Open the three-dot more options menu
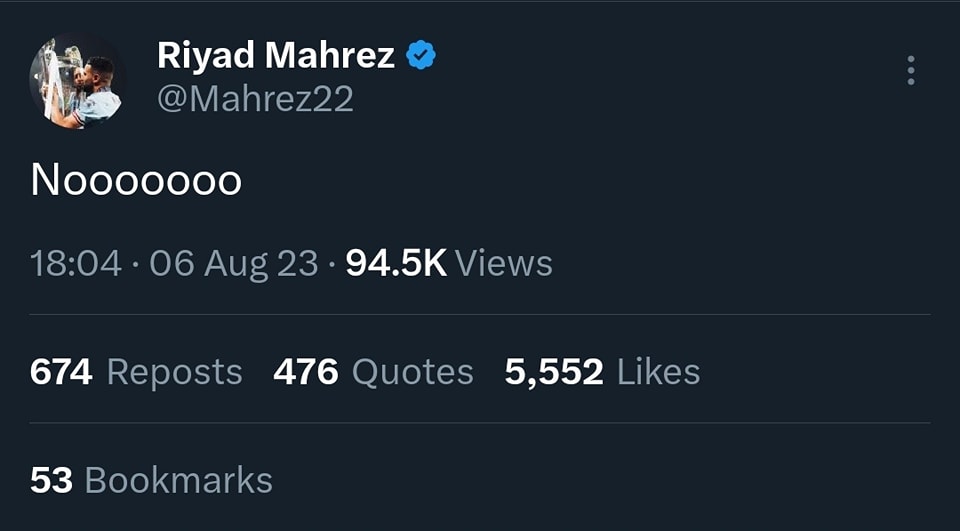 (910, 70)
